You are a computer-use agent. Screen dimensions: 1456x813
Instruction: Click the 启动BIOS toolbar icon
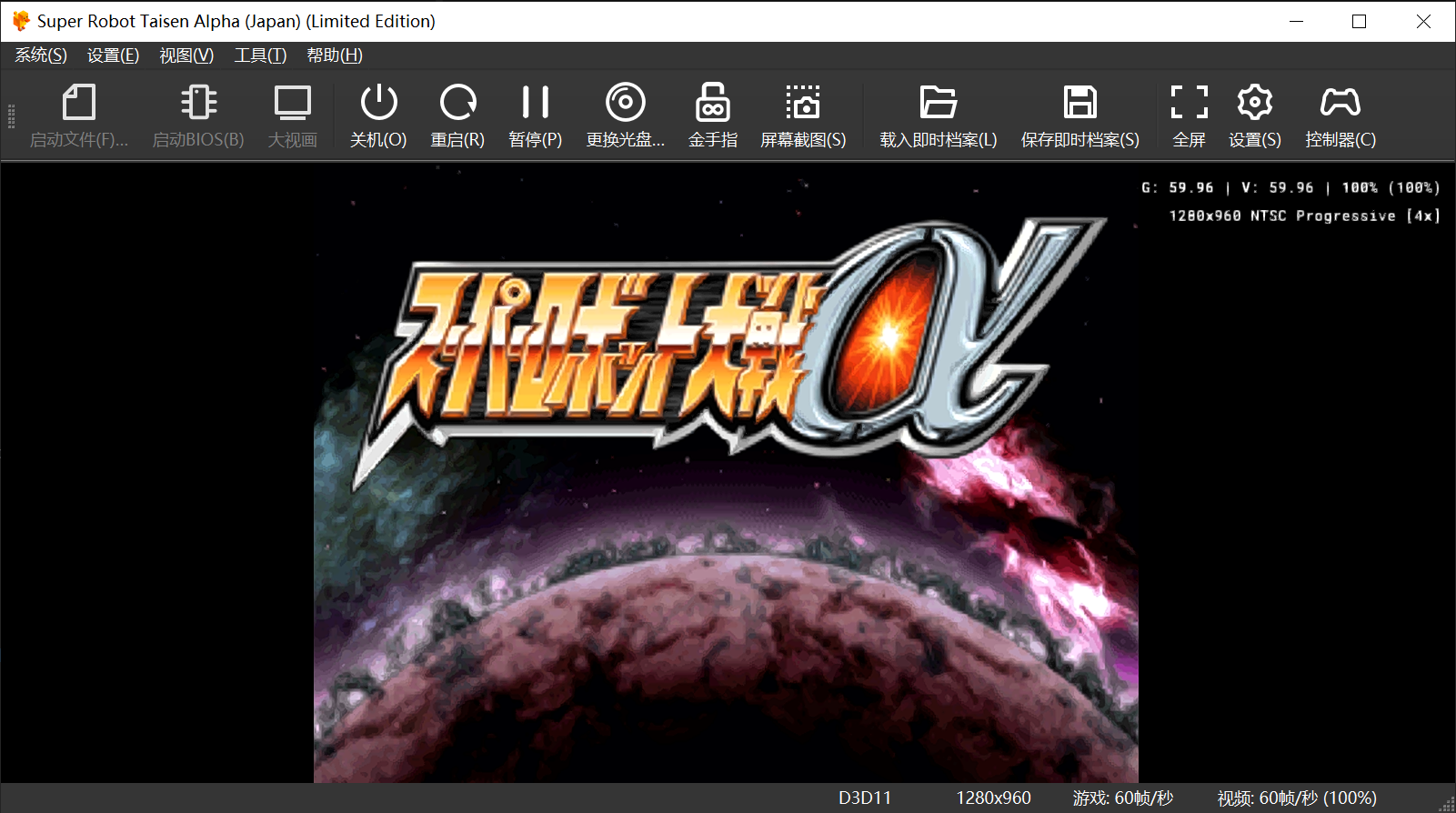(x=198, y=103)
